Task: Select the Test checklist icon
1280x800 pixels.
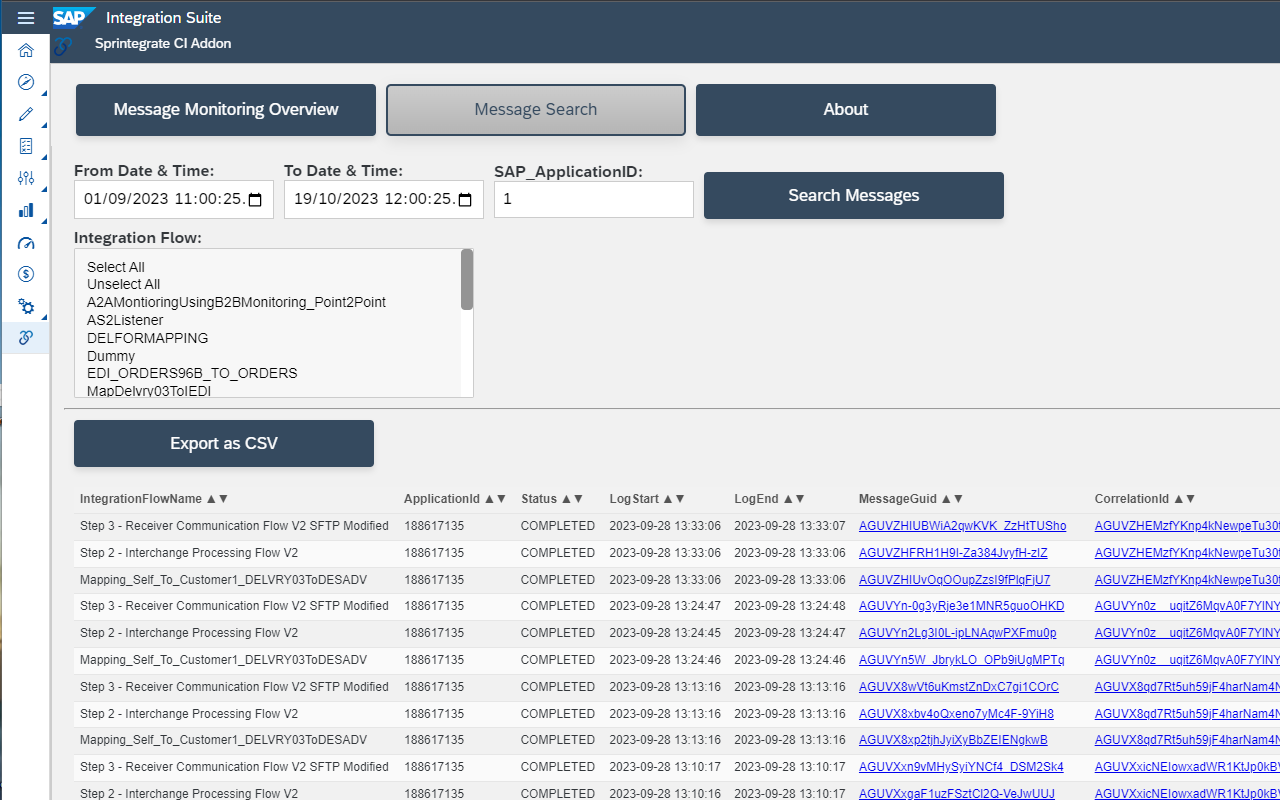Action: coord(26,145)
